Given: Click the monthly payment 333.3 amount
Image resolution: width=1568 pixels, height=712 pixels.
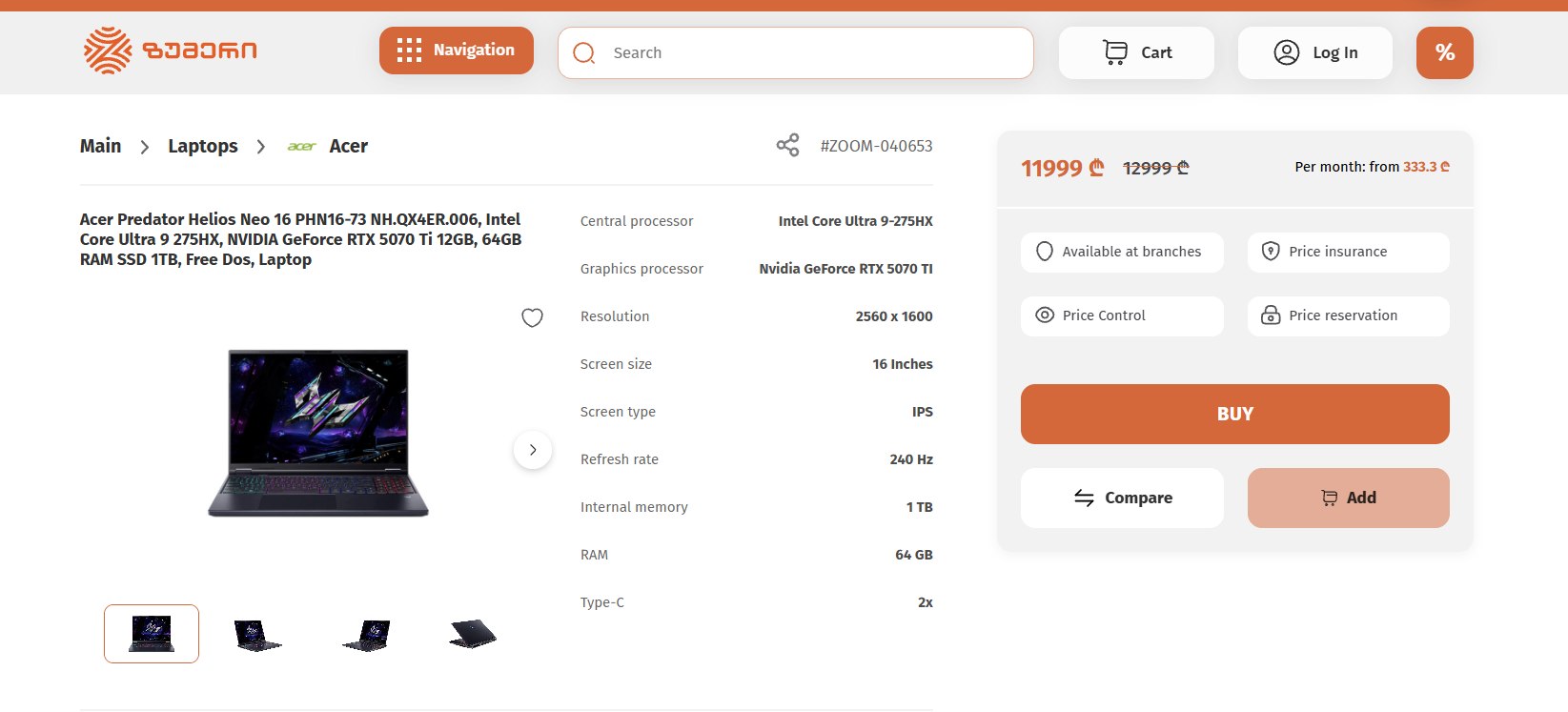Looking at the screenshot, I should [1426, 167].
